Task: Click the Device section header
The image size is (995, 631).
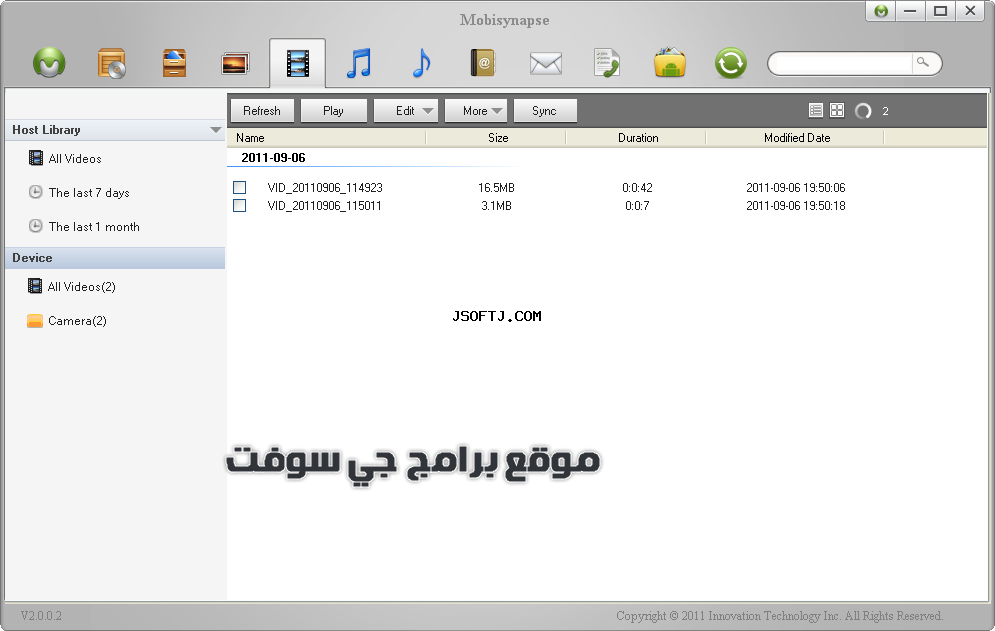Action: point(115,258)
